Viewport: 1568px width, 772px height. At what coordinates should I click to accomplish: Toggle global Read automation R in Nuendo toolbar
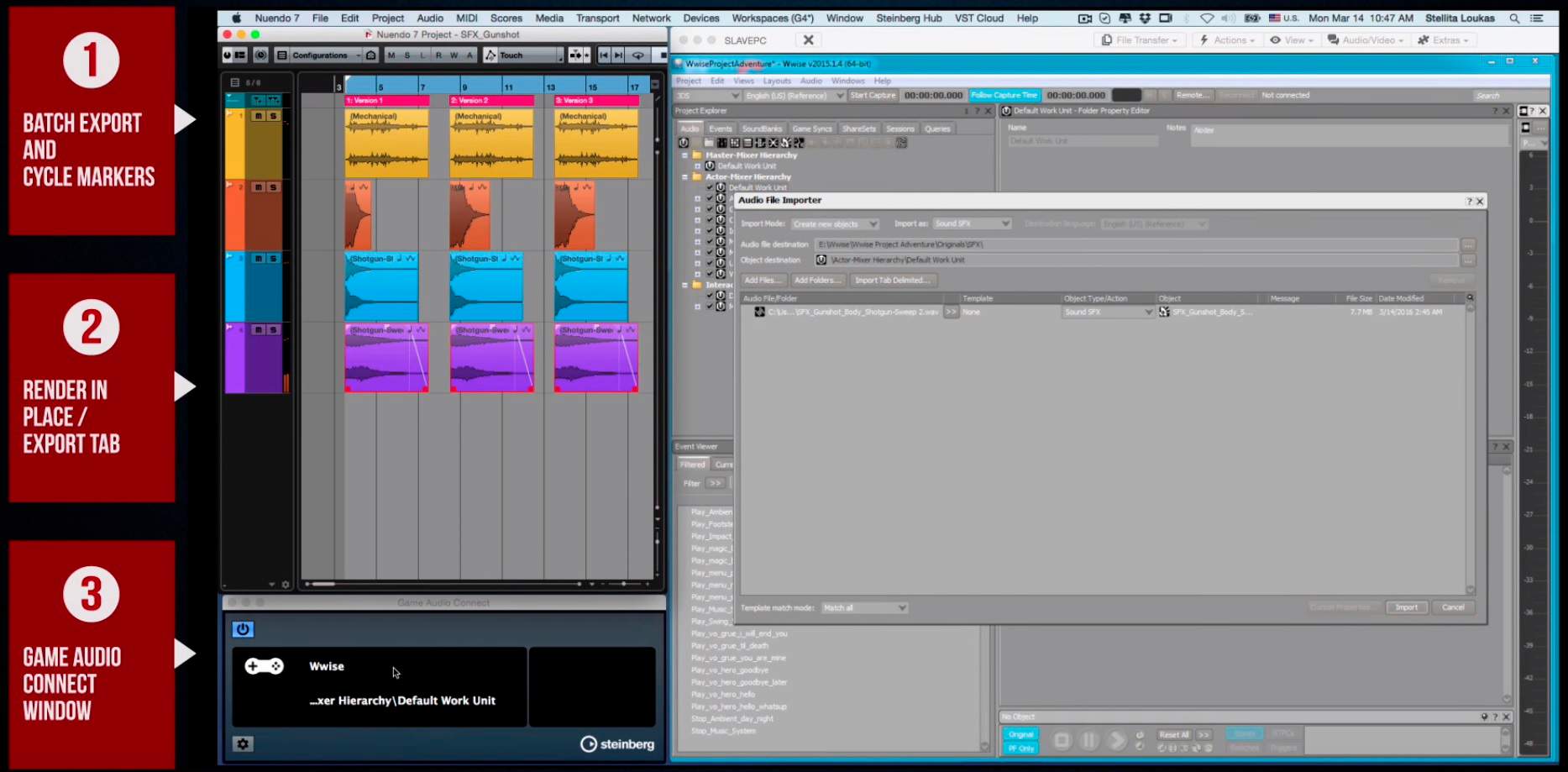[x=438, y=55]
